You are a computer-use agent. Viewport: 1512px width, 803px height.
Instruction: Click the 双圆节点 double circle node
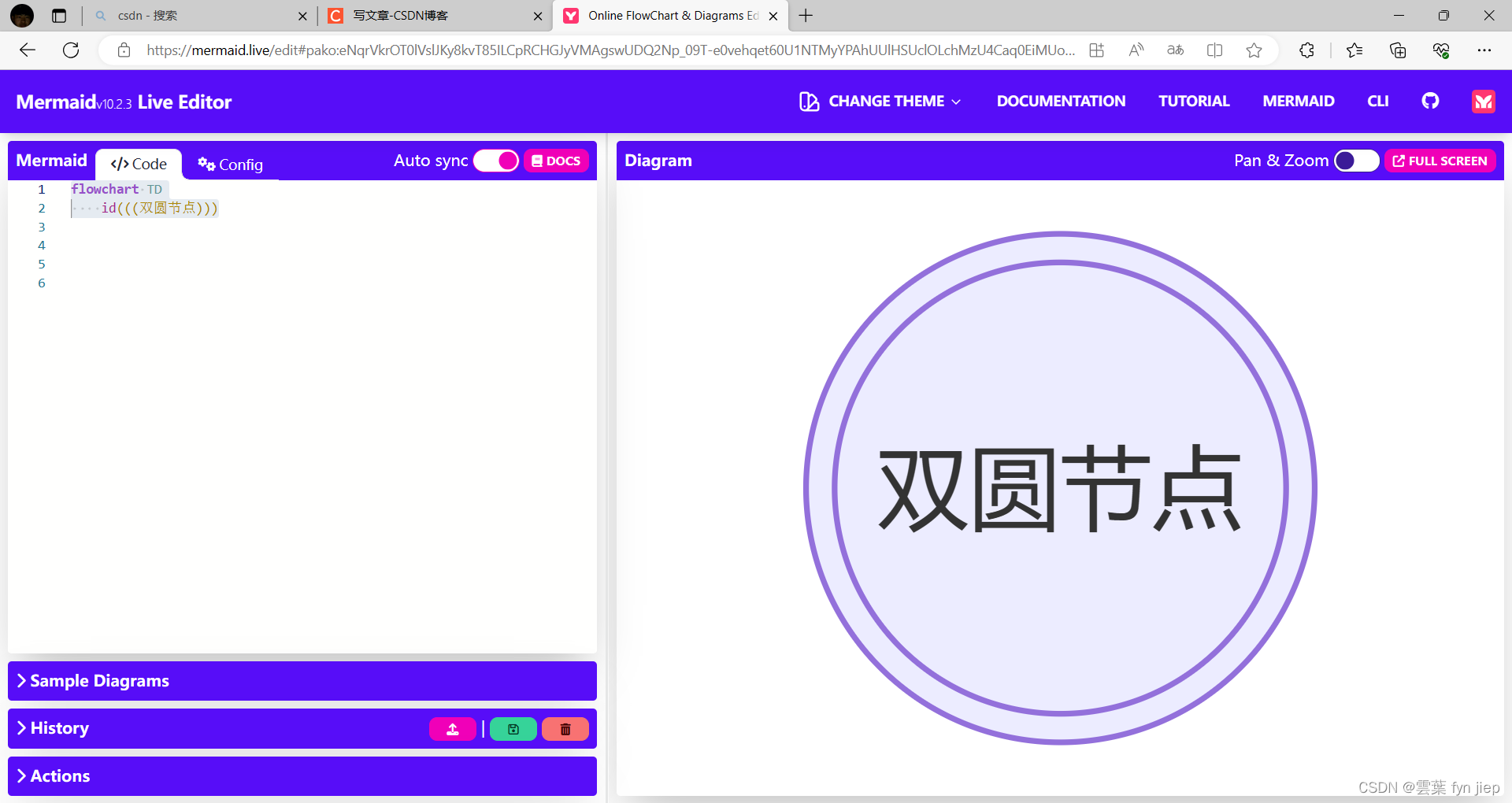click(x=1060, y=488)
